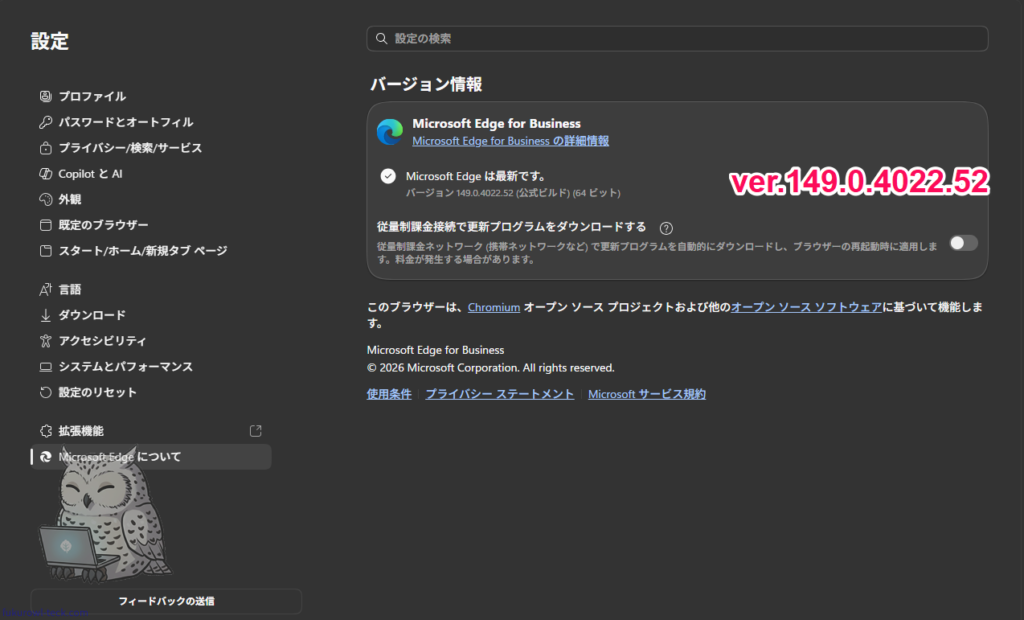Click the Microsoft Edge は最新です。 status text
Viewport: 1024px width, 620px height.
point(475,176)
